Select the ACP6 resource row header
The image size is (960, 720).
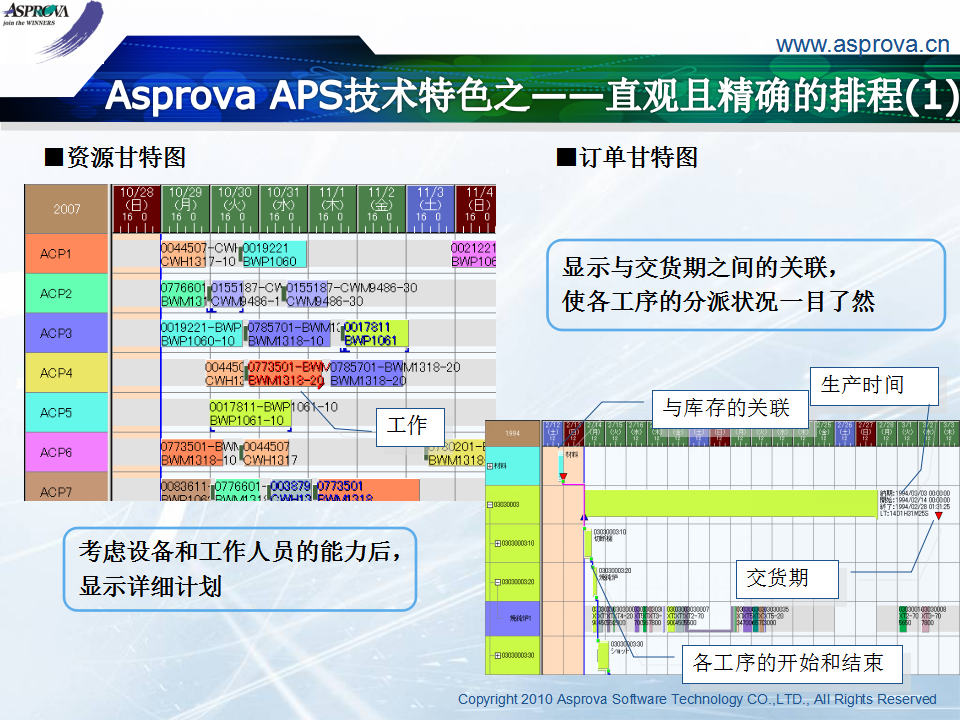point(66,452)
